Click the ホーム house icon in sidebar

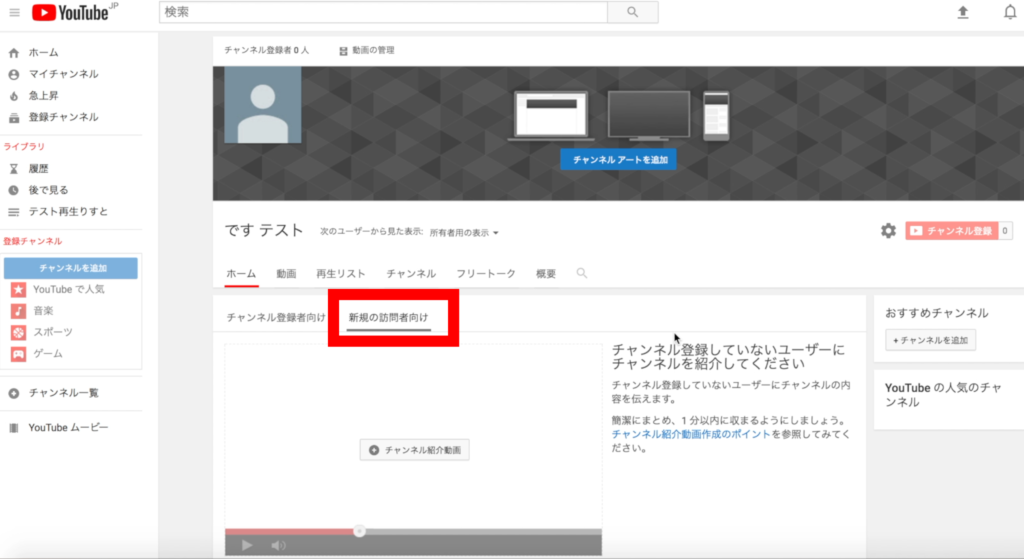pyautogui.click(x=14, y=53)
